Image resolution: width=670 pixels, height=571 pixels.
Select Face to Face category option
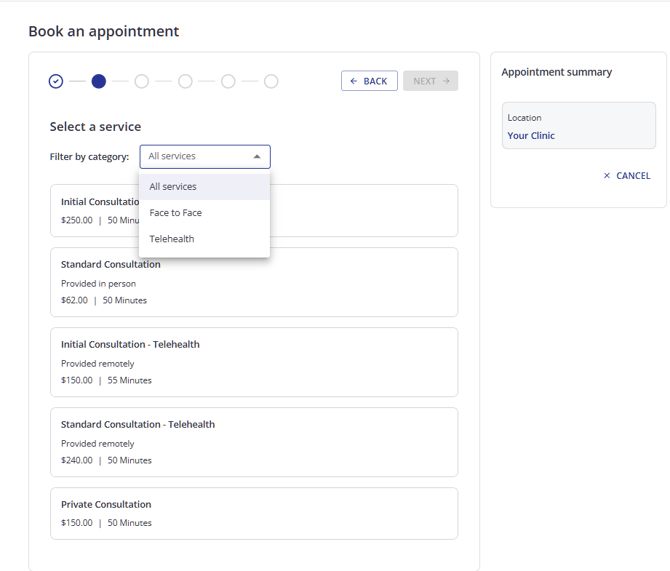click(x=205, y=213)
